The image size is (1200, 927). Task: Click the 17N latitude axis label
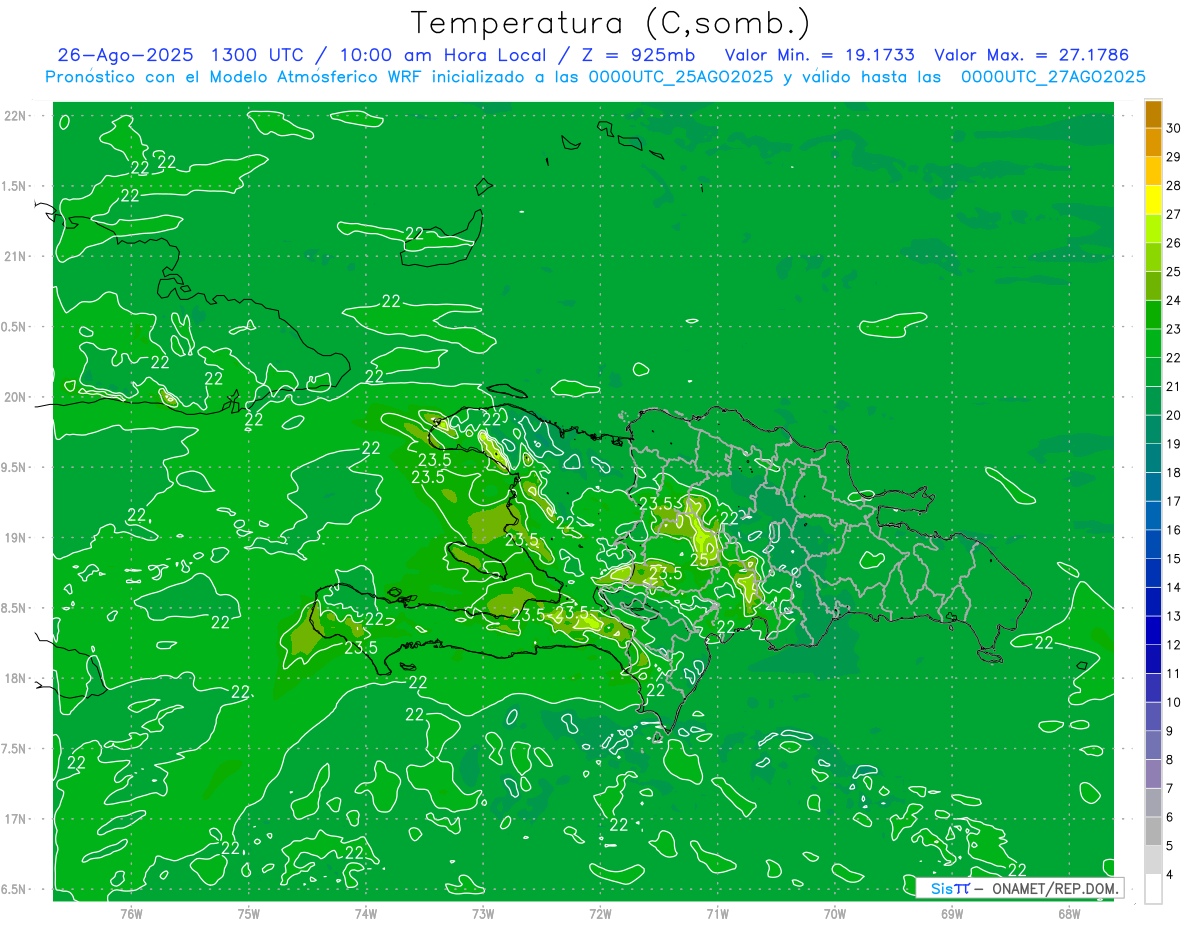15,819
